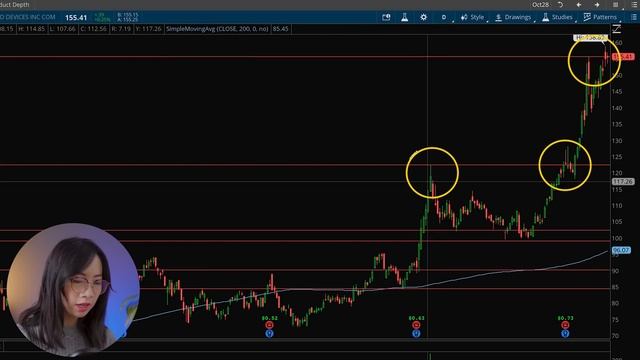The image size is (640, 360).
Task: Click the yellow high price bubble label
Action: point(590,38)
